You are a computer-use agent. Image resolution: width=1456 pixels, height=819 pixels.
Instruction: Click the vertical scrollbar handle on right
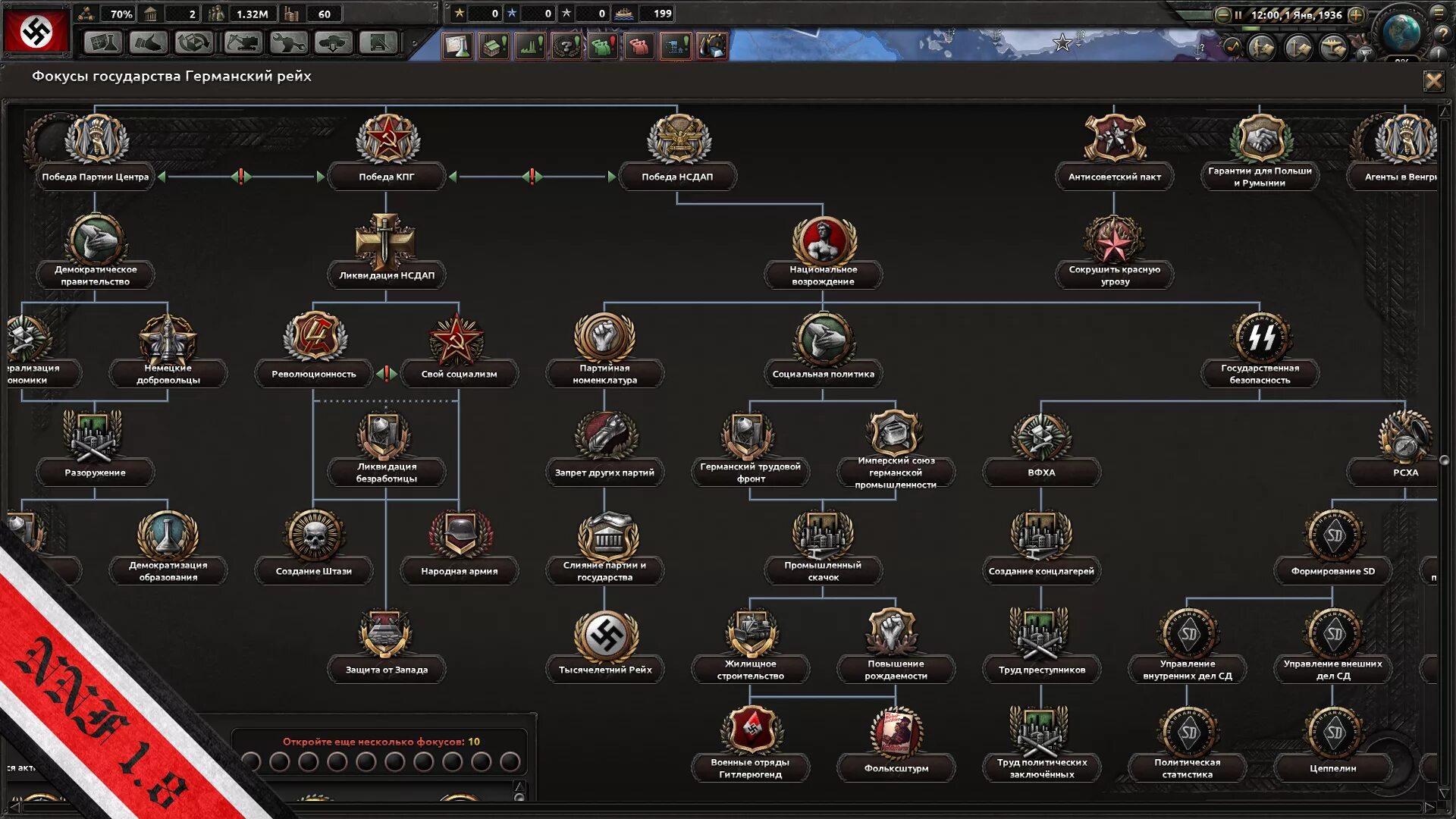point(1445,460)
